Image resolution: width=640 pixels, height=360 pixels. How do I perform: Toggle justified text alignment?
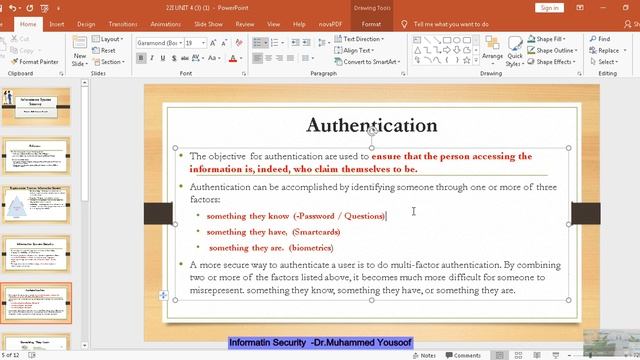click(291, 58)
